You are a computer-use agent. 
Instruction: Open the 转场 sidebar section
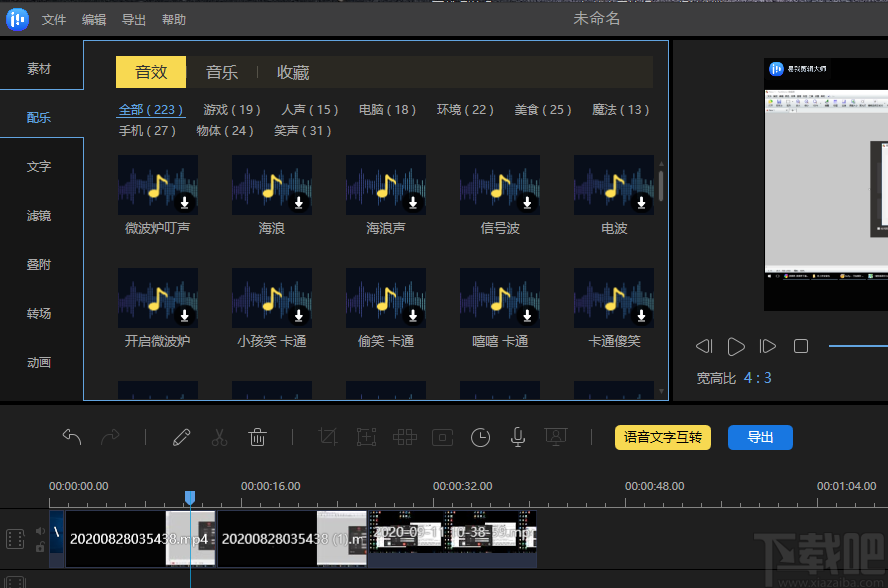(x=39, y=313)
